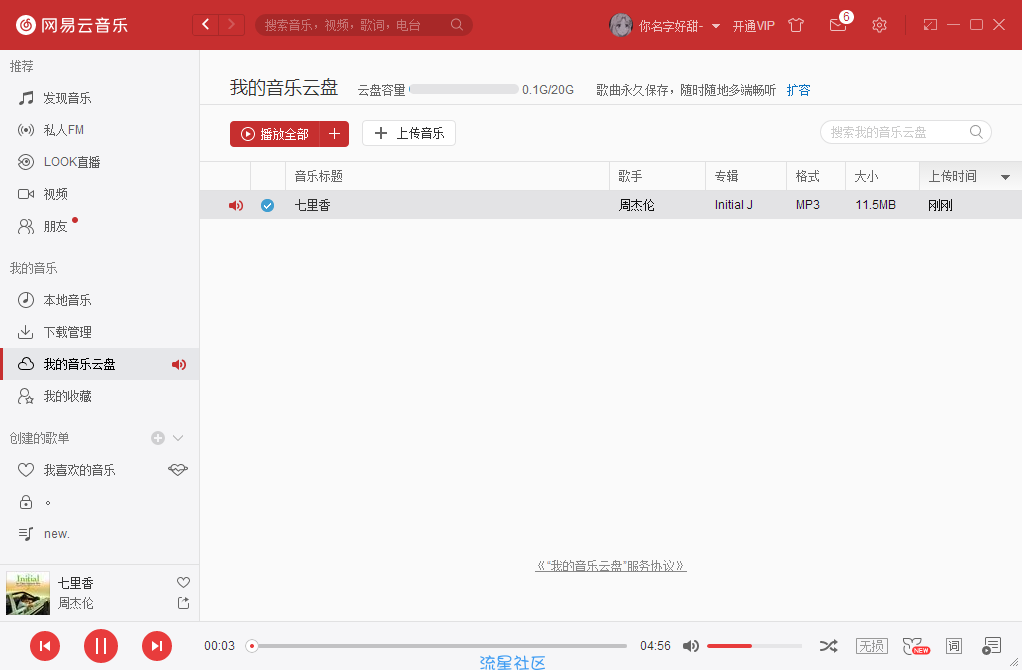Add new playlist with plus icon

[158, 438]
